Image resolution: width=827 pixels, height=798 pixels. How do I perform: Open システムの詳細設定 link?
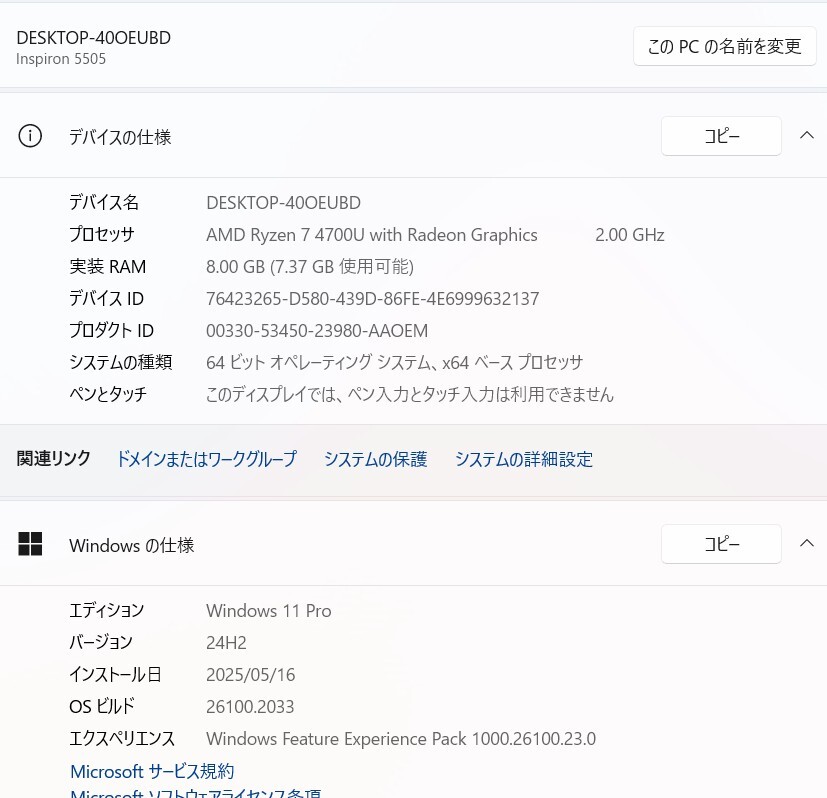pos(524,459)
